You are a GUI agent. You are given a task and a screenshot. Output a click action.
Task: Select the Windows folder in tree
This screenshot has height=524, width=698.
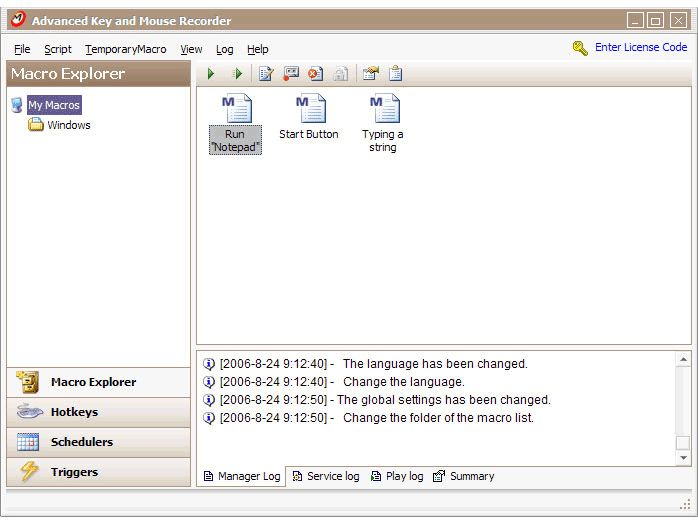point(68,125)
